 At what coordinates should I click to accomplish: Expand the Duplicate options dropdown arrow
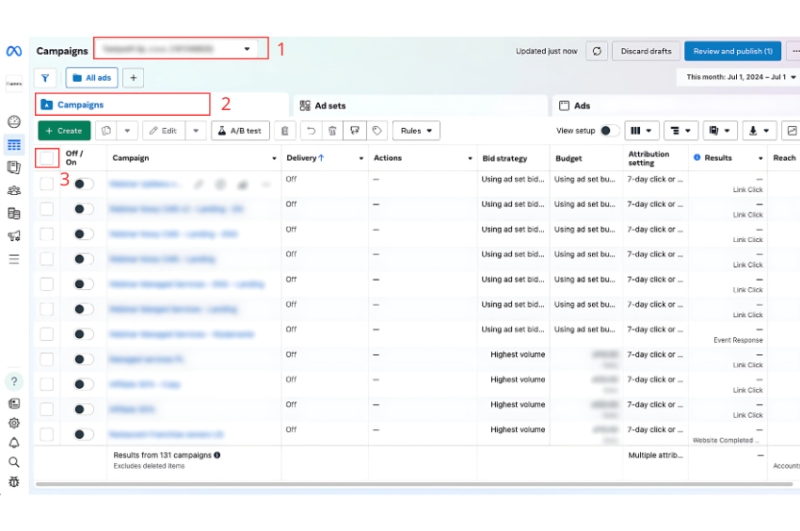tap(127, 131)
